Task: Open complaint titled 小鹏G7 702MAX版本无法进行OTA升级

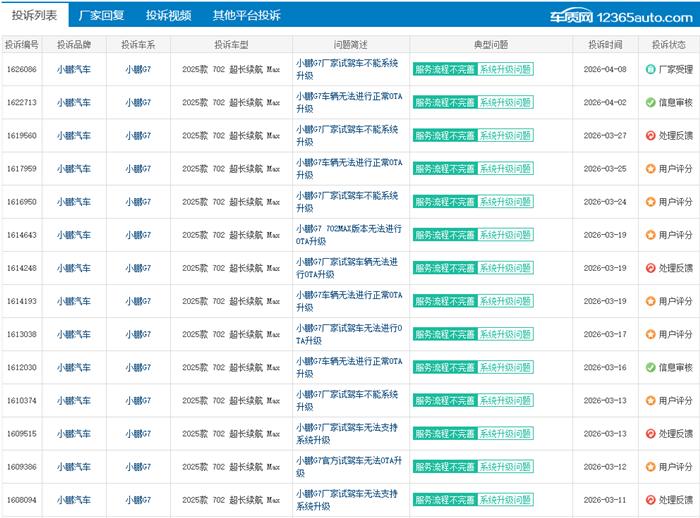Action: (x=349, y=235)
